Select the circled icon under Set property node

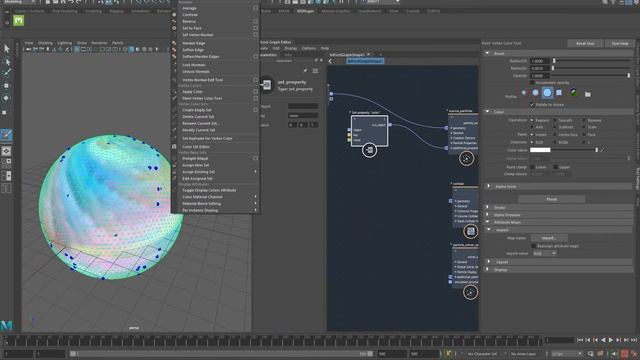(x=369, y=150)
